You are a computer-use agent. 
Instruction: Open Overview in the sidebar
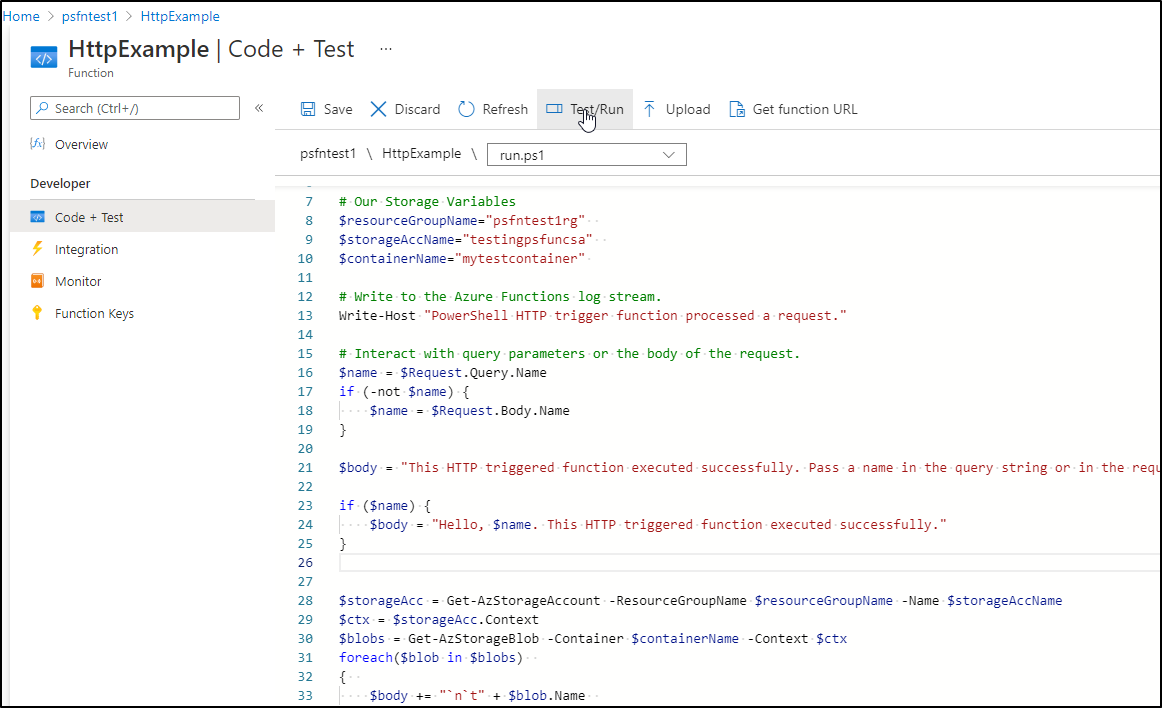[x=82, y=145]
